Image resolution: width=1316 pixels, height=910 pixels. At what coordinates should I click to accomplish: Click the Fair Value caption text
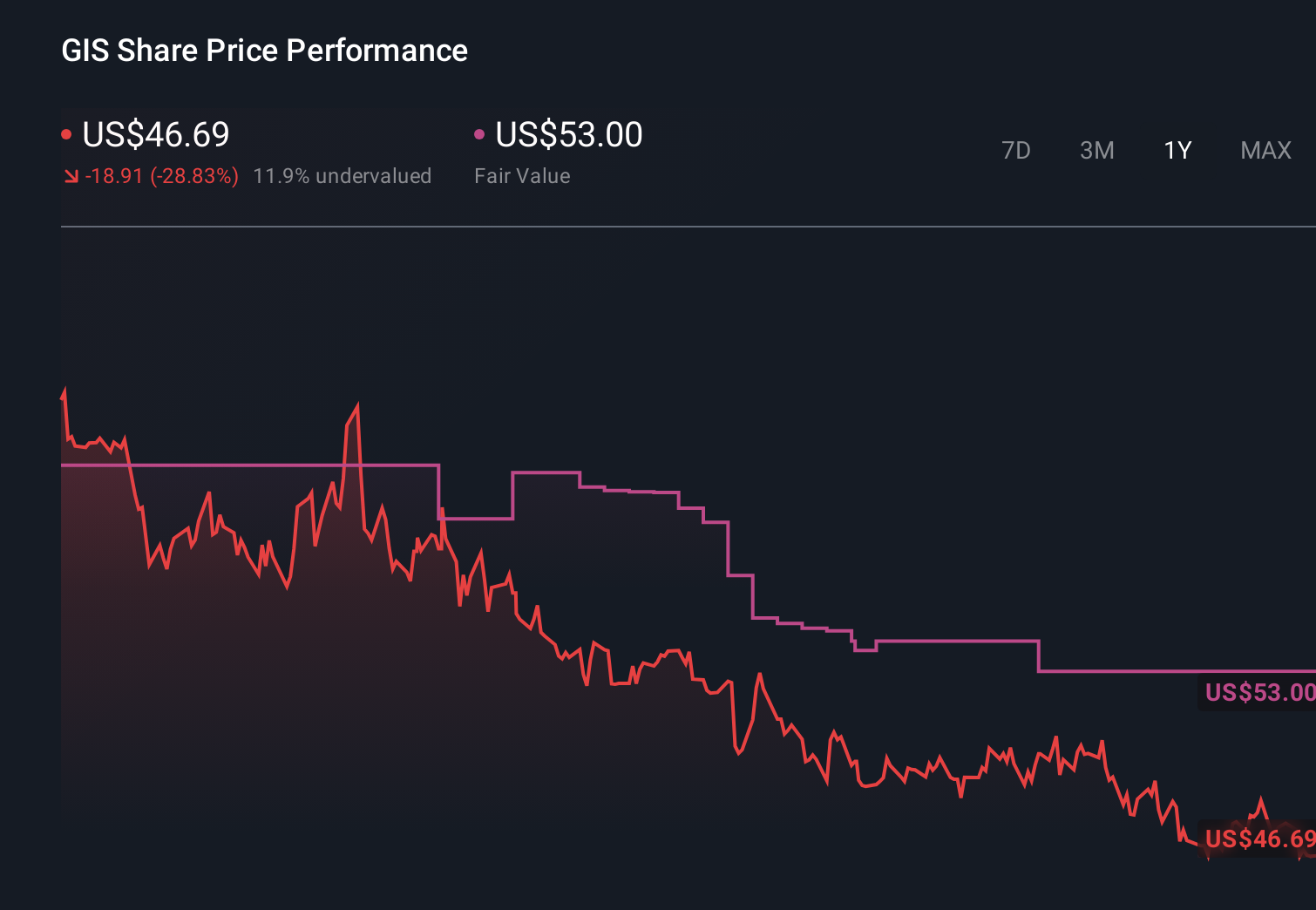522,175
